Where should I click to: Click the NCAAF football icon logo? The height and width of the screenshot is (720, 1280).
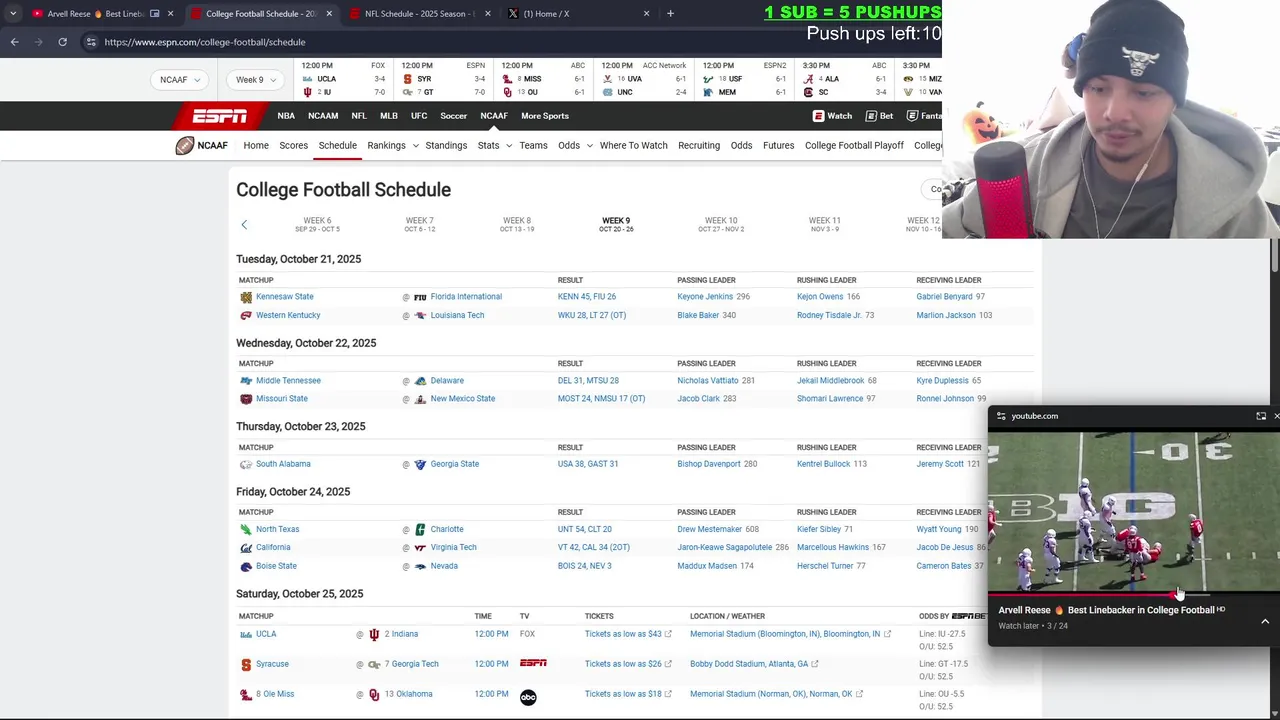185,145
